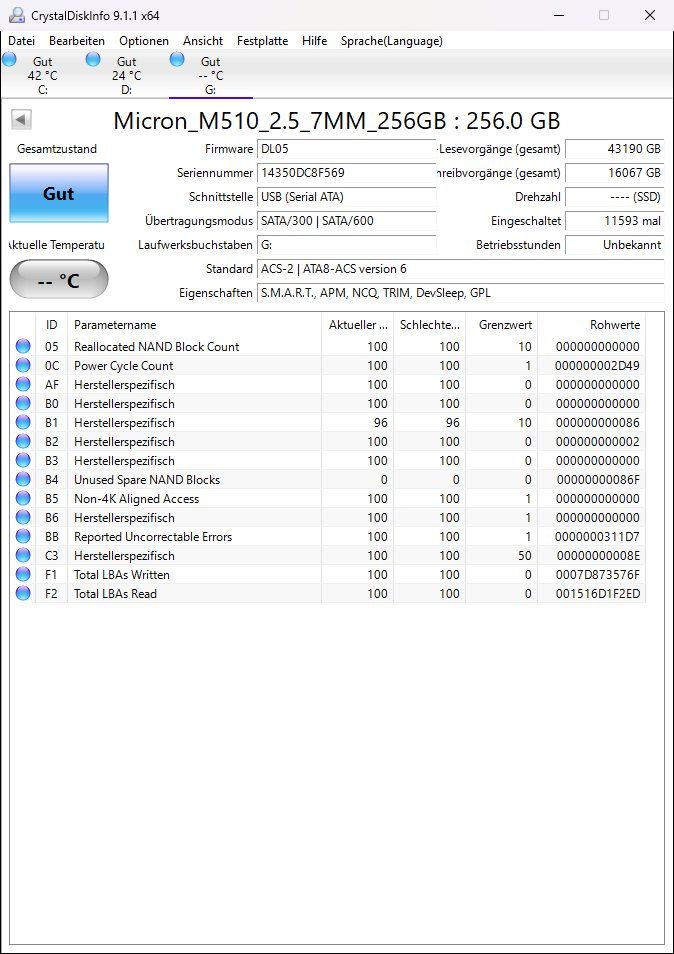Select the Unused Spare NAND Blocks row name
The width and height of the screenshot is (674, 954).
pos(147,479)
